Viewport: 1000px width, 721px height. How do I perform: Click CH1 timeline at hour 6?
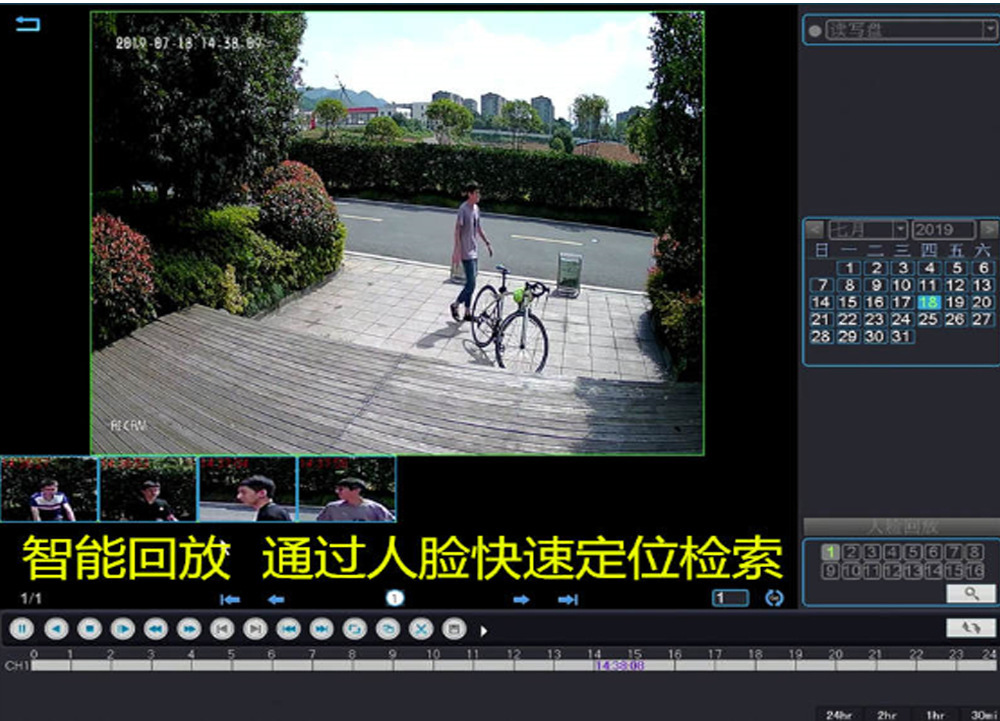point(272,666)
